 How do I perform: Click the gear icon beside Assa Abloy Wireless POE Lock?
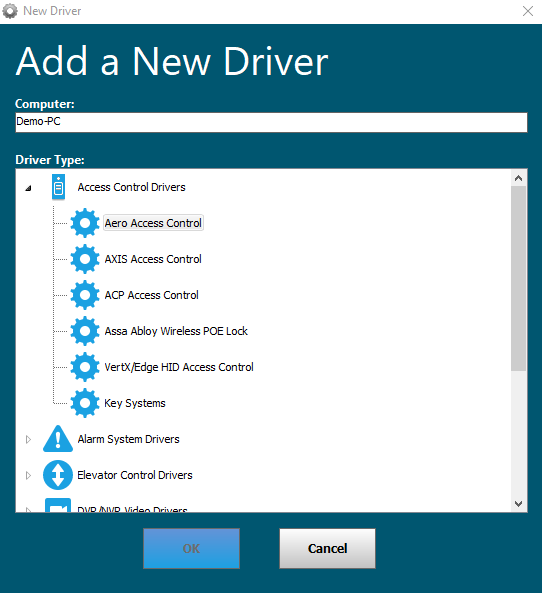(x=85, y=331)
